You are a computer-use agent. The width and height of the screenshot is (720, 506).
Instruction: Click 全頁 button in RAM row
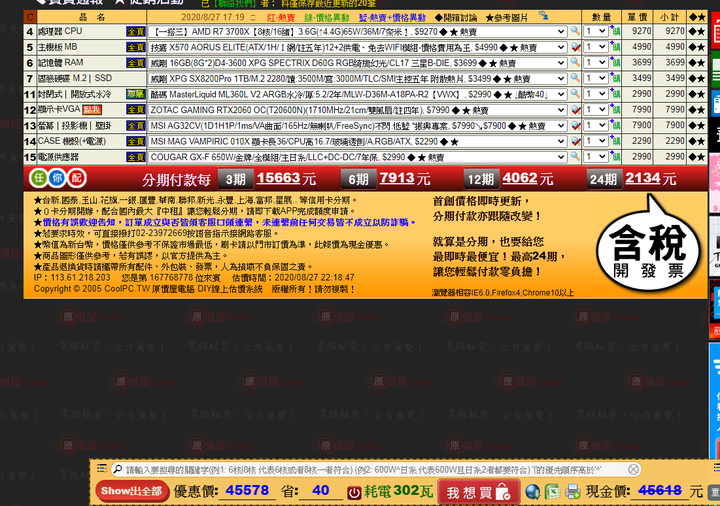coord(136,63)
